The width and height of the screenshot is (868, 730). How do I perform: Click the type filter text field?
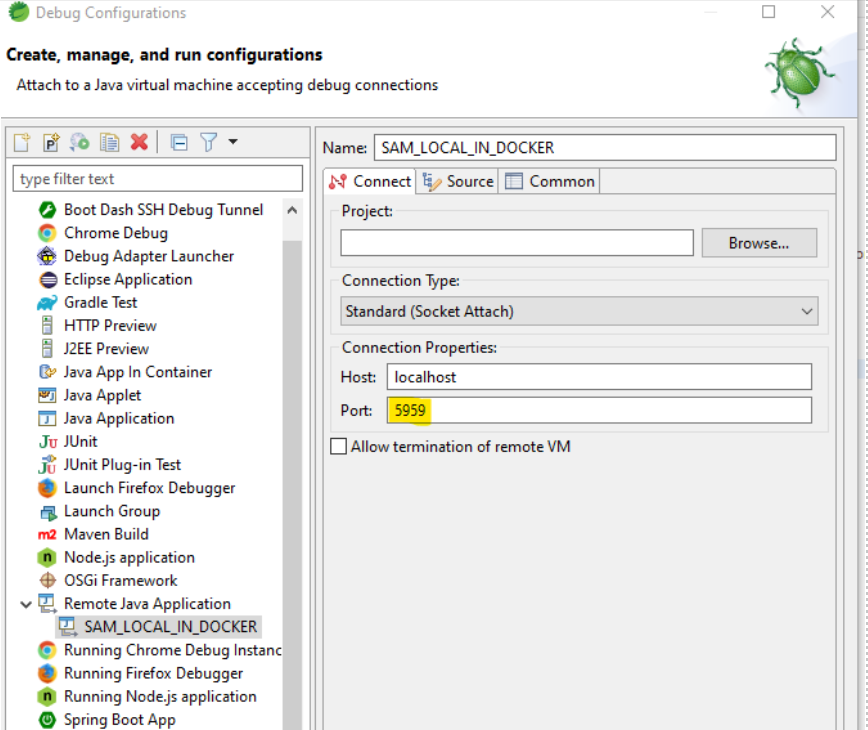click(158, 179)
